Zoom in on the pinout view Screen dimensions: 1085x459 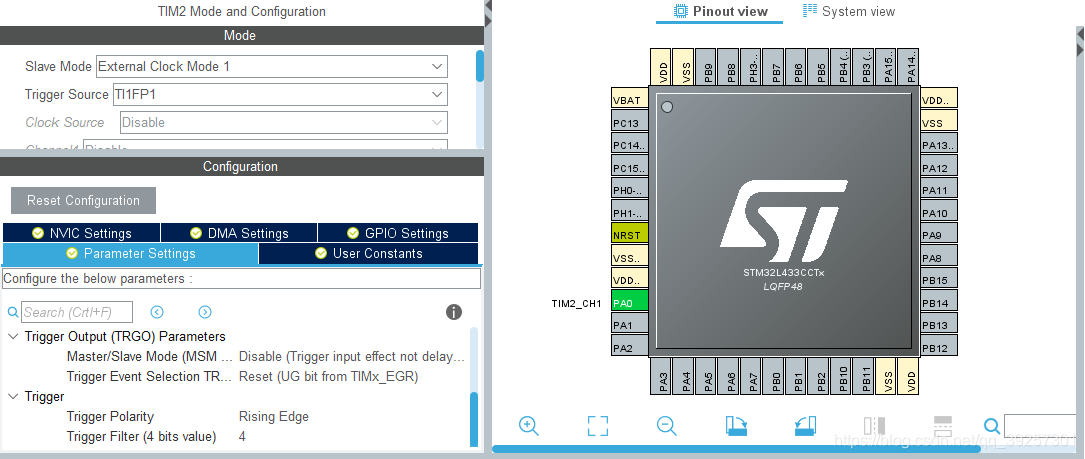tap(529, 426)
